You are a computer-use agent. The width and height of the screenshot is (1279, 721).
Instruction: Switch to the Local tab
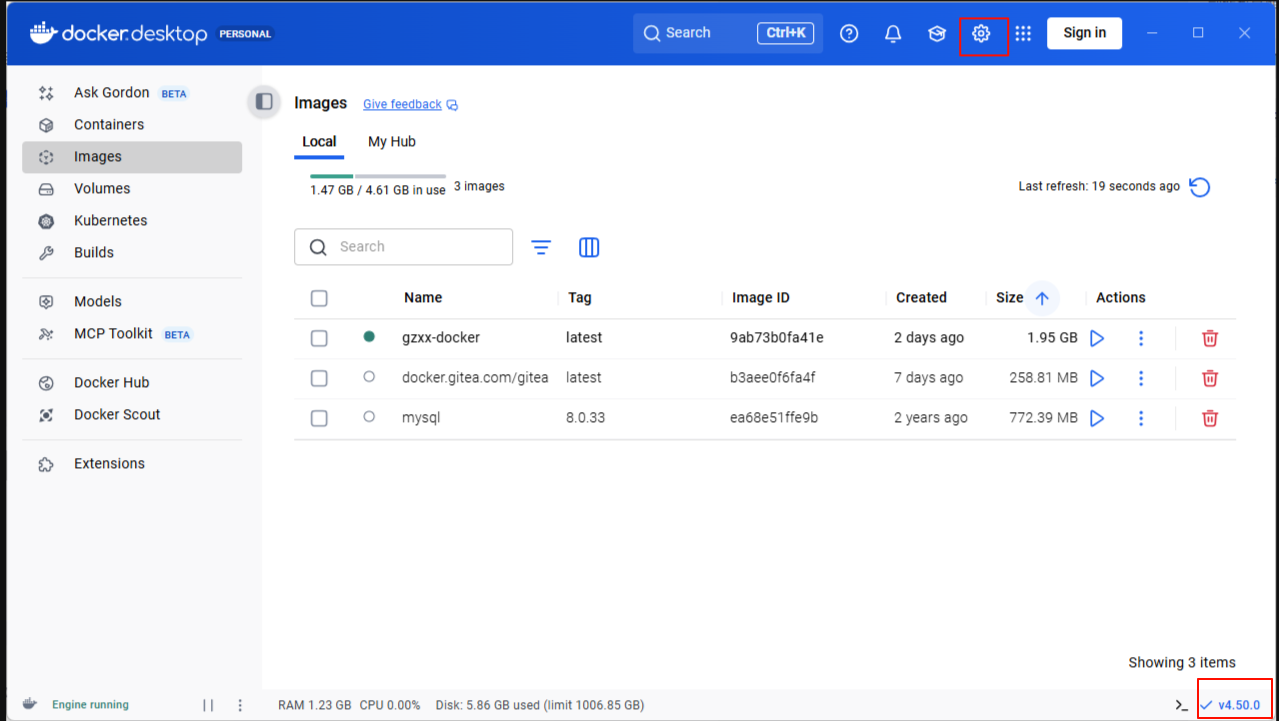click(319, 142)
